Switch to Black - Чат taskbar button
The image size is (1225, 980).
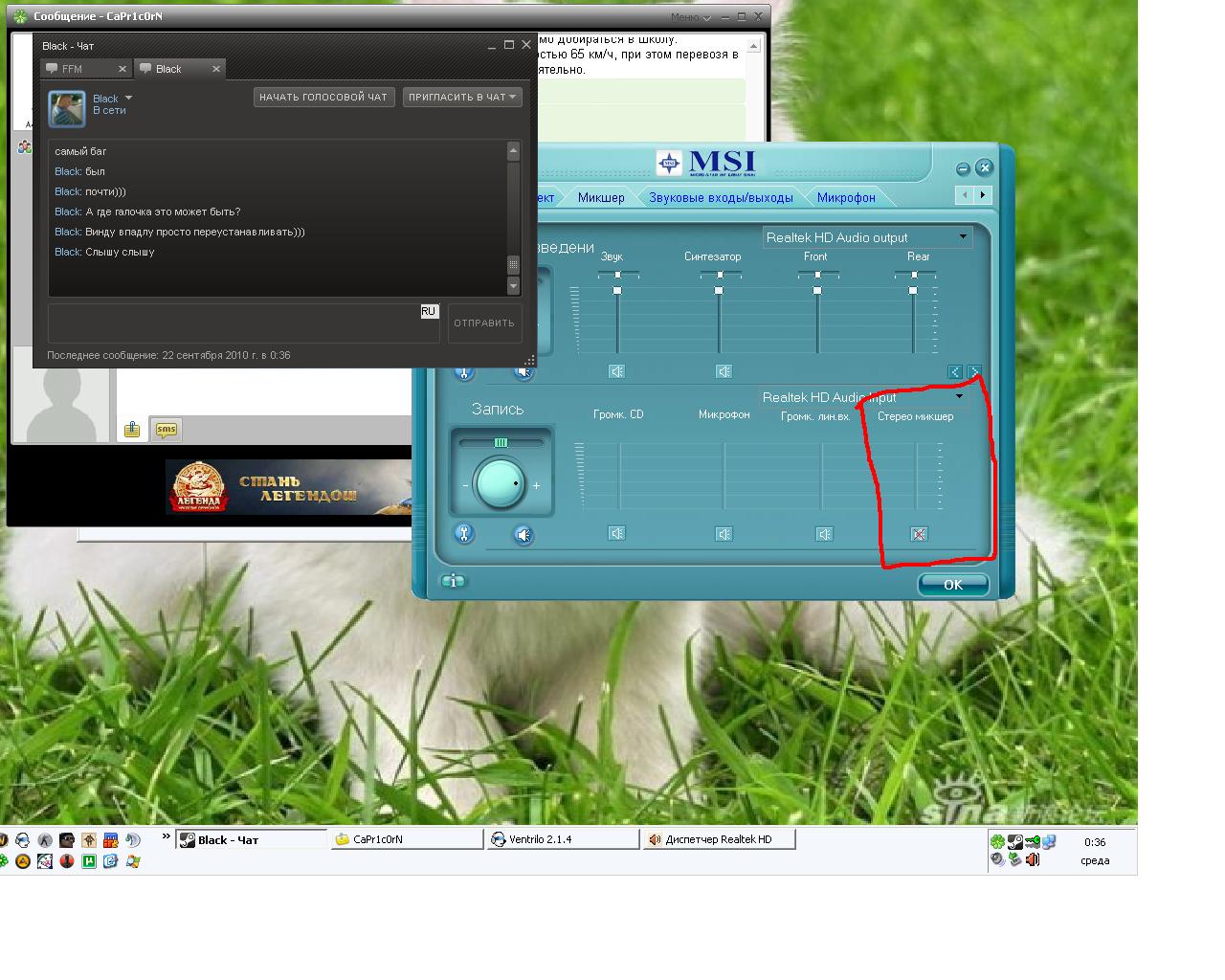pyautogui.click(x=252, y=839)
